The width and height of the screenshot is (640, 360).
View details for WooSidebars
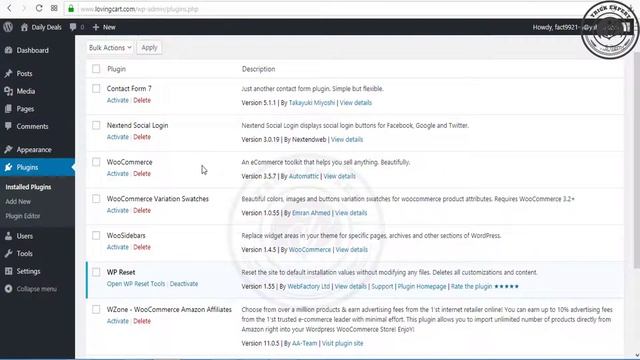(x=351, y=249)
